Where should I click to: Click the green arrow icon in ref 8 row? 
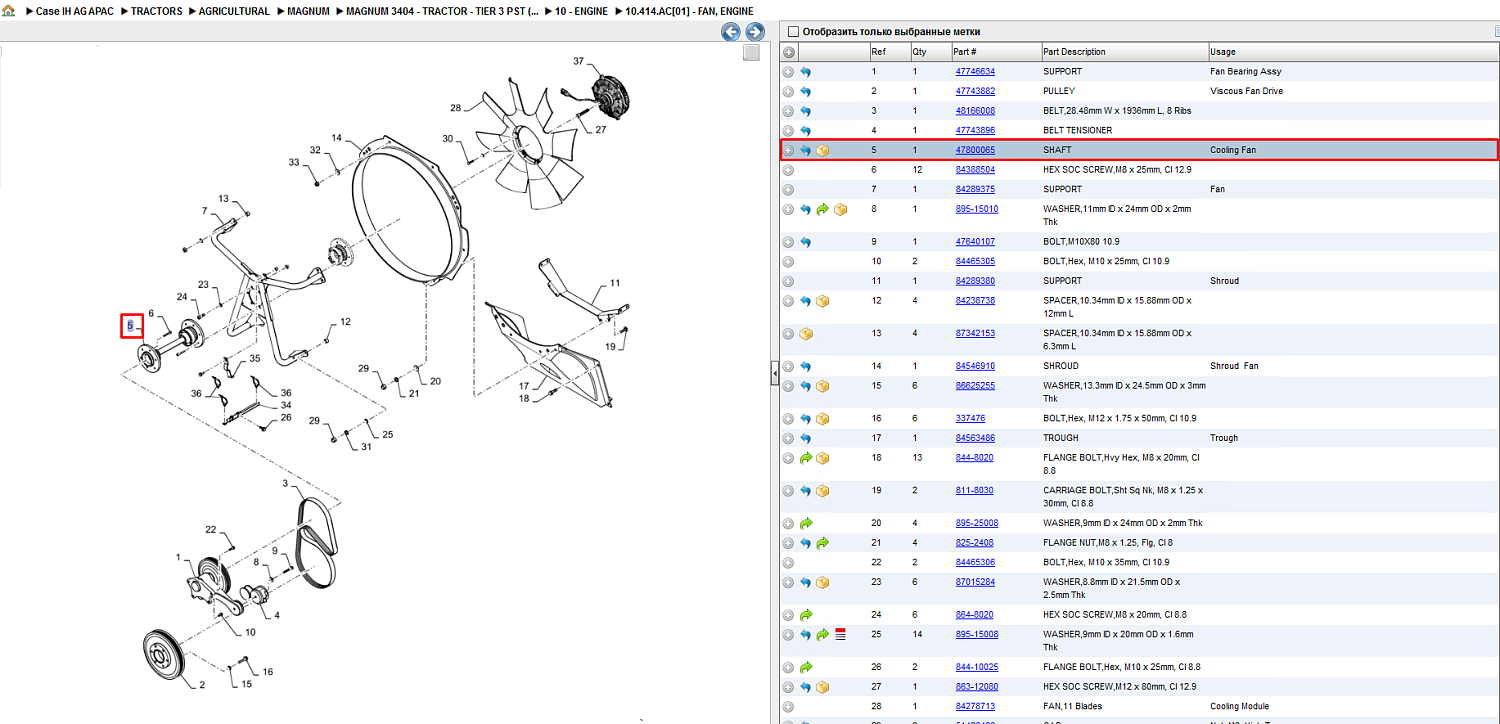823,209
